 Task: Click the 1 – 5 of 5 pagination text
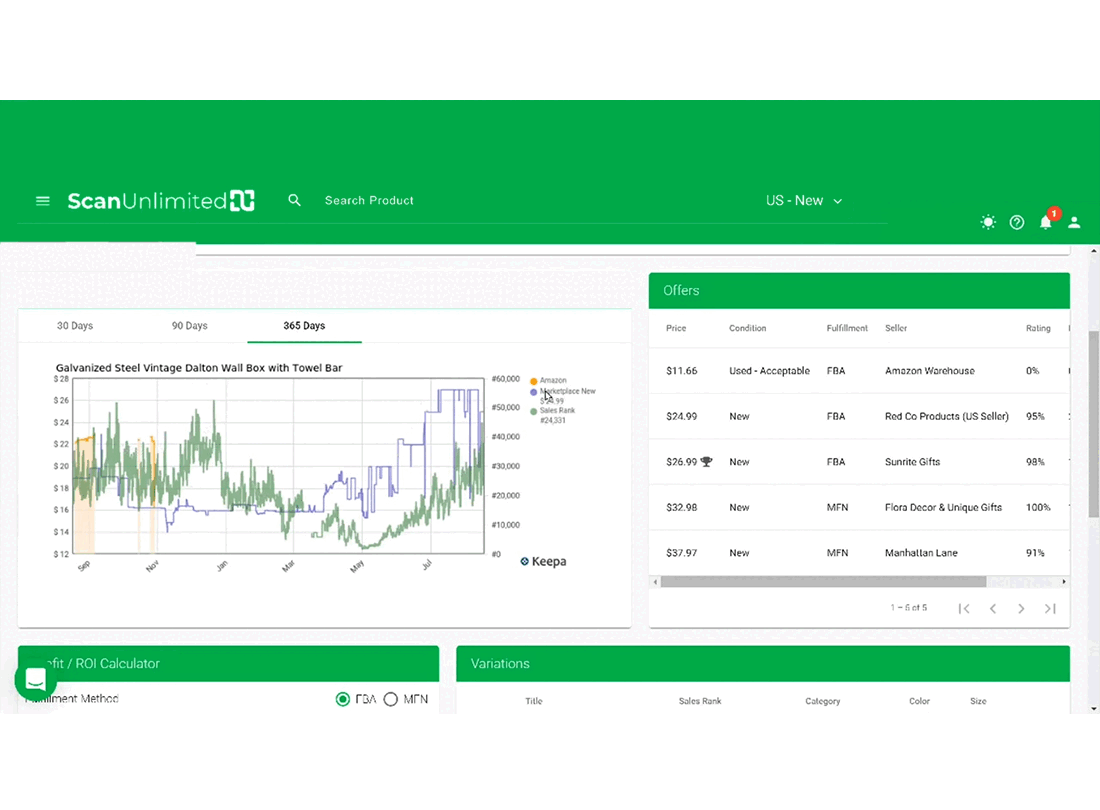click(908, 608)
